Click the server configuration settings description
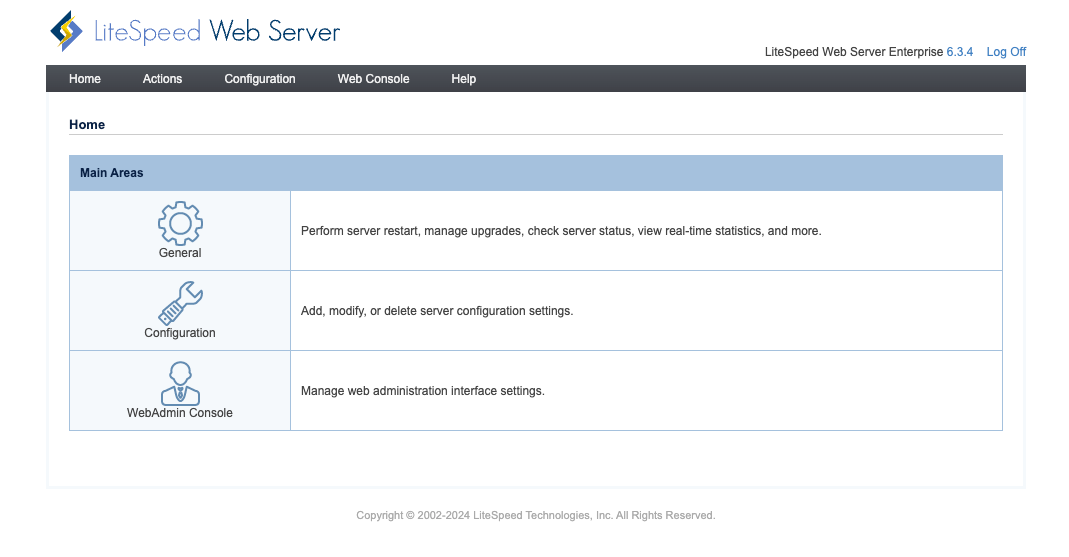Screen dimensions: 1069x557 pyautogui.click(x=436, y=311)
